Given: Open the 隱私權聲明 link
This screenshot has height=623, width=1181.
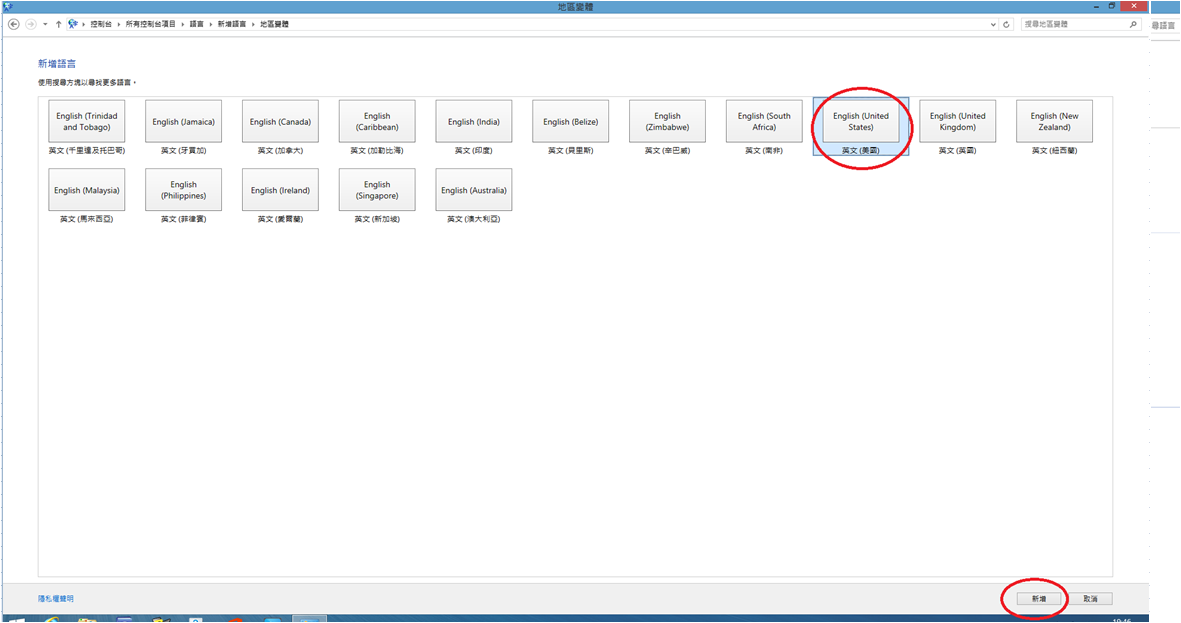Looking at the screenshot, I should click(x=56, y=599).
